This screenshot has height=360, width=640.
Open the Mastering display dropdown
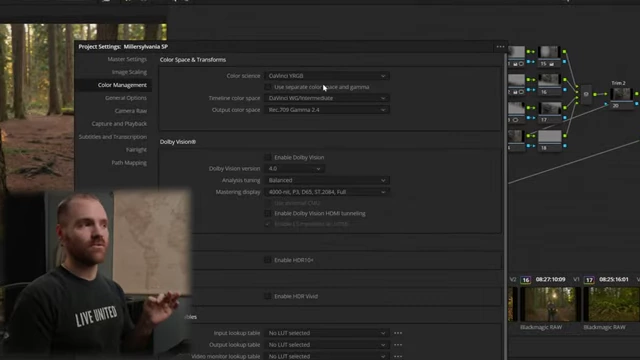click(327, 192)
